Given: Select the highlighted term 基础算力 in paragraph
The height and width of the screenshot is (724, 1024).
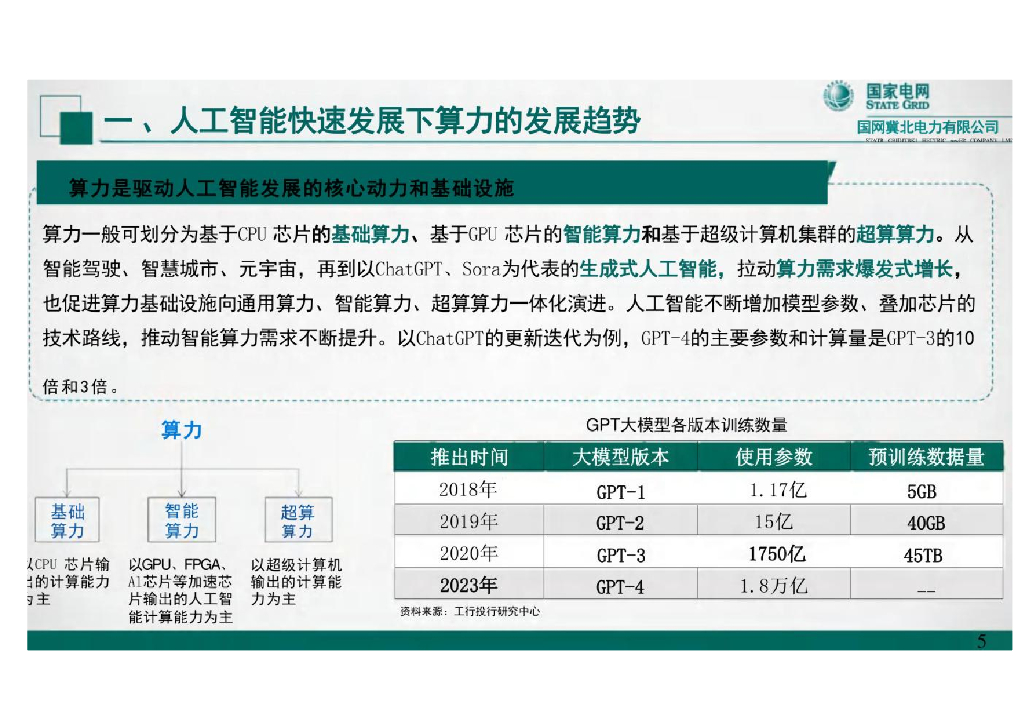Looking at the screenshot, I should (x=370, y=234).
